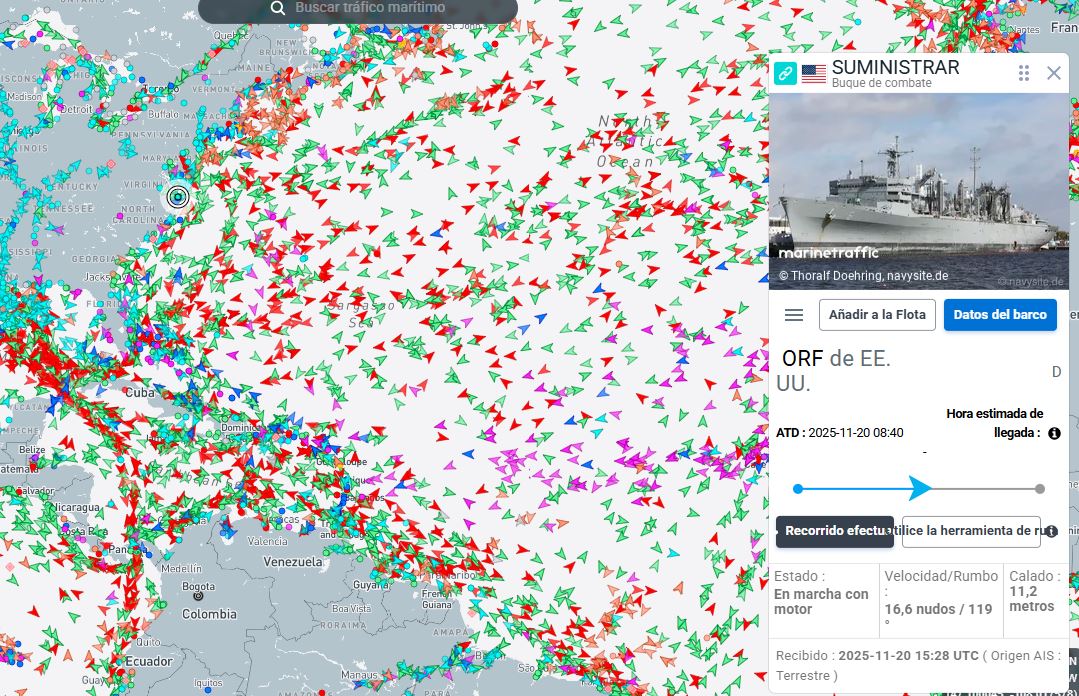The width and height of the screenshot is (1079, 696).
Task: Click the SUMINISTRAR vessel name title
Action: point(895,67)
